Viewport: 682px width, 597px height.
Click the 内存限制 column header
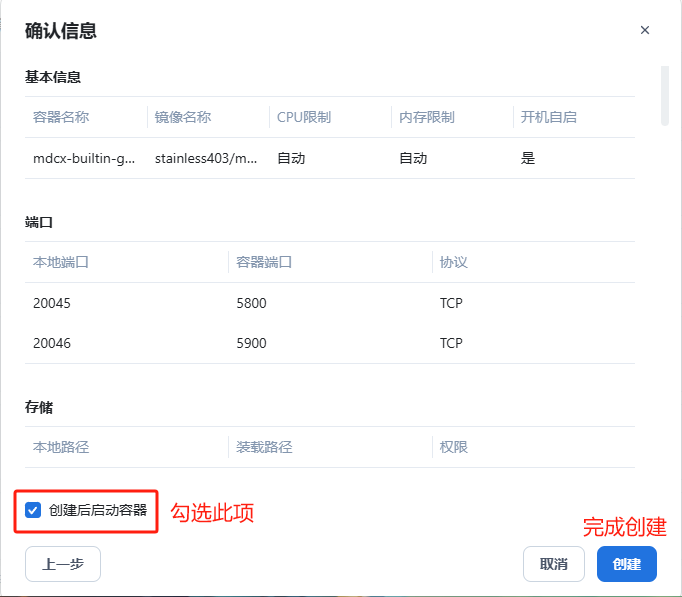point(427,117)
